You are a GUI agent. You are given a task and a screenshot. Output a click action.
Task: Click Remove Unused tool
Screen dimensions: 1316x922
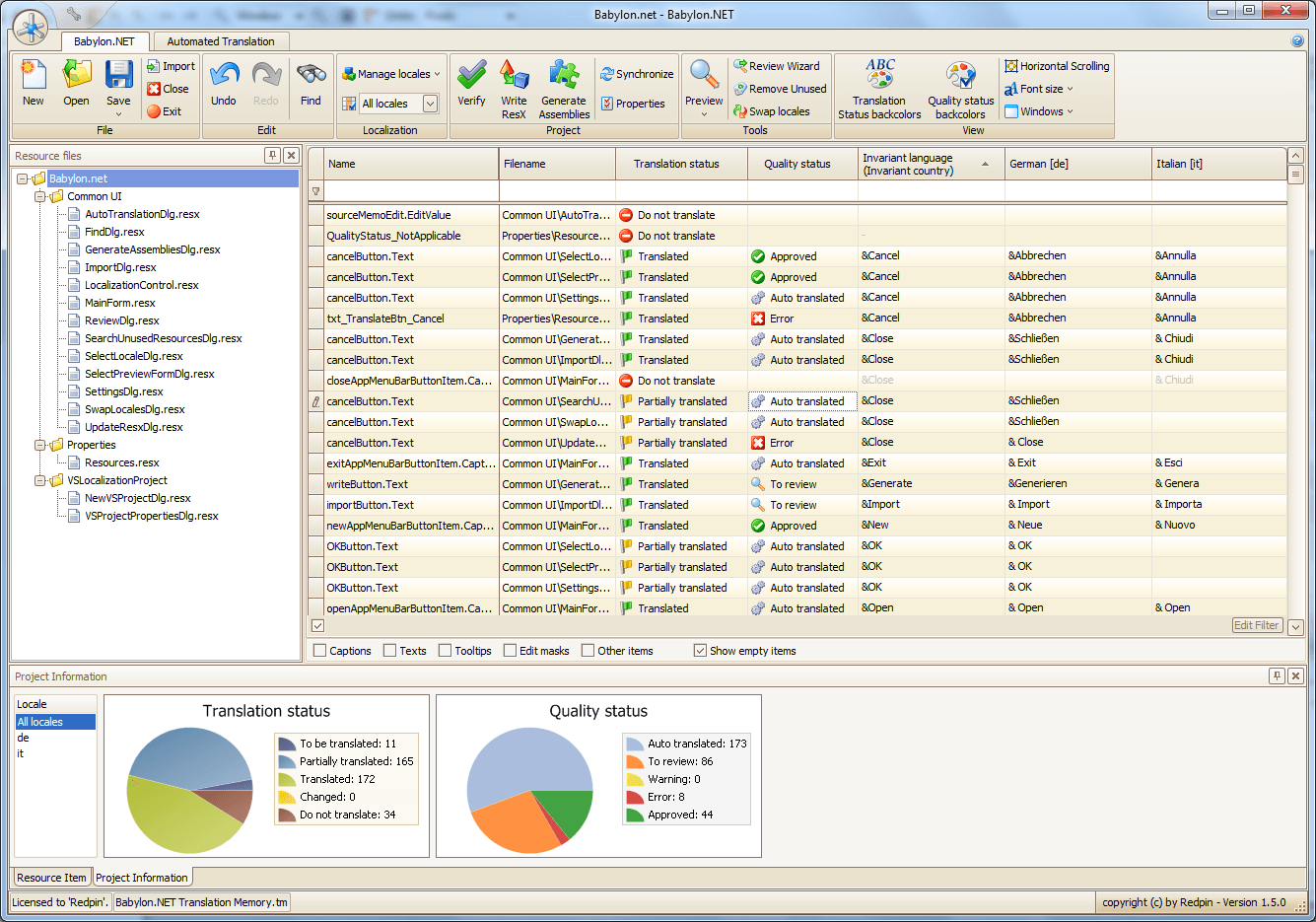[780, 89]
